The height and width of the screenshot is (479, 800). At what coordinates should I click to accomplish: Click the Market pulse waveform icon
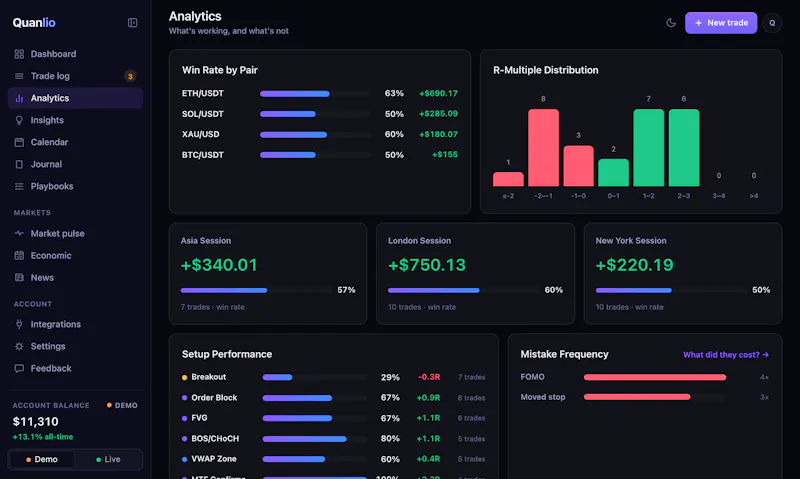click(x=19, y=233)
